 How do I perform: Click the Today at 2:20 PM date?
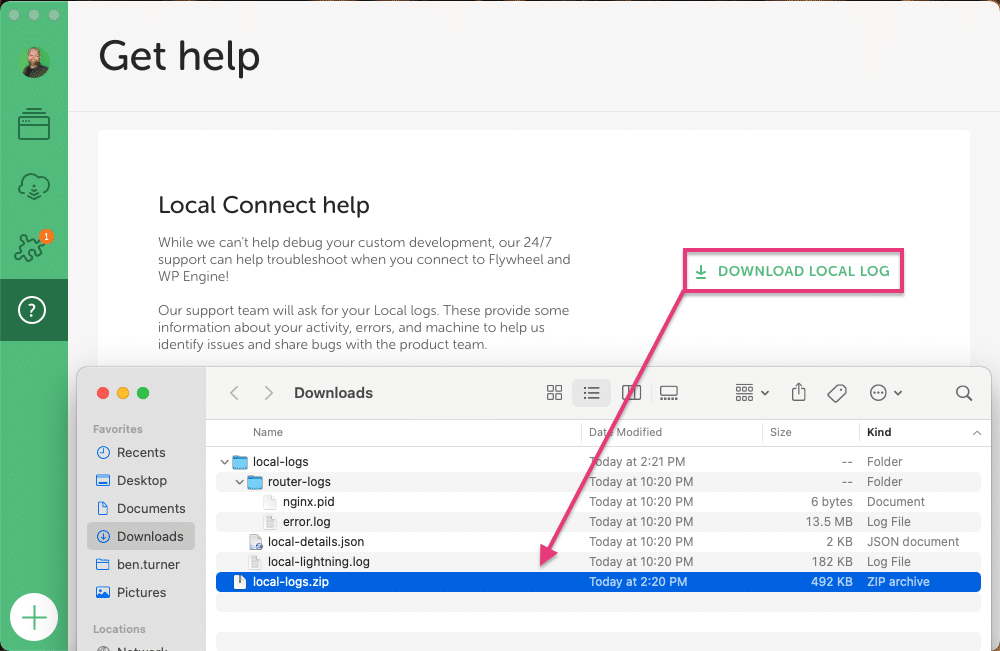(638, 582)
